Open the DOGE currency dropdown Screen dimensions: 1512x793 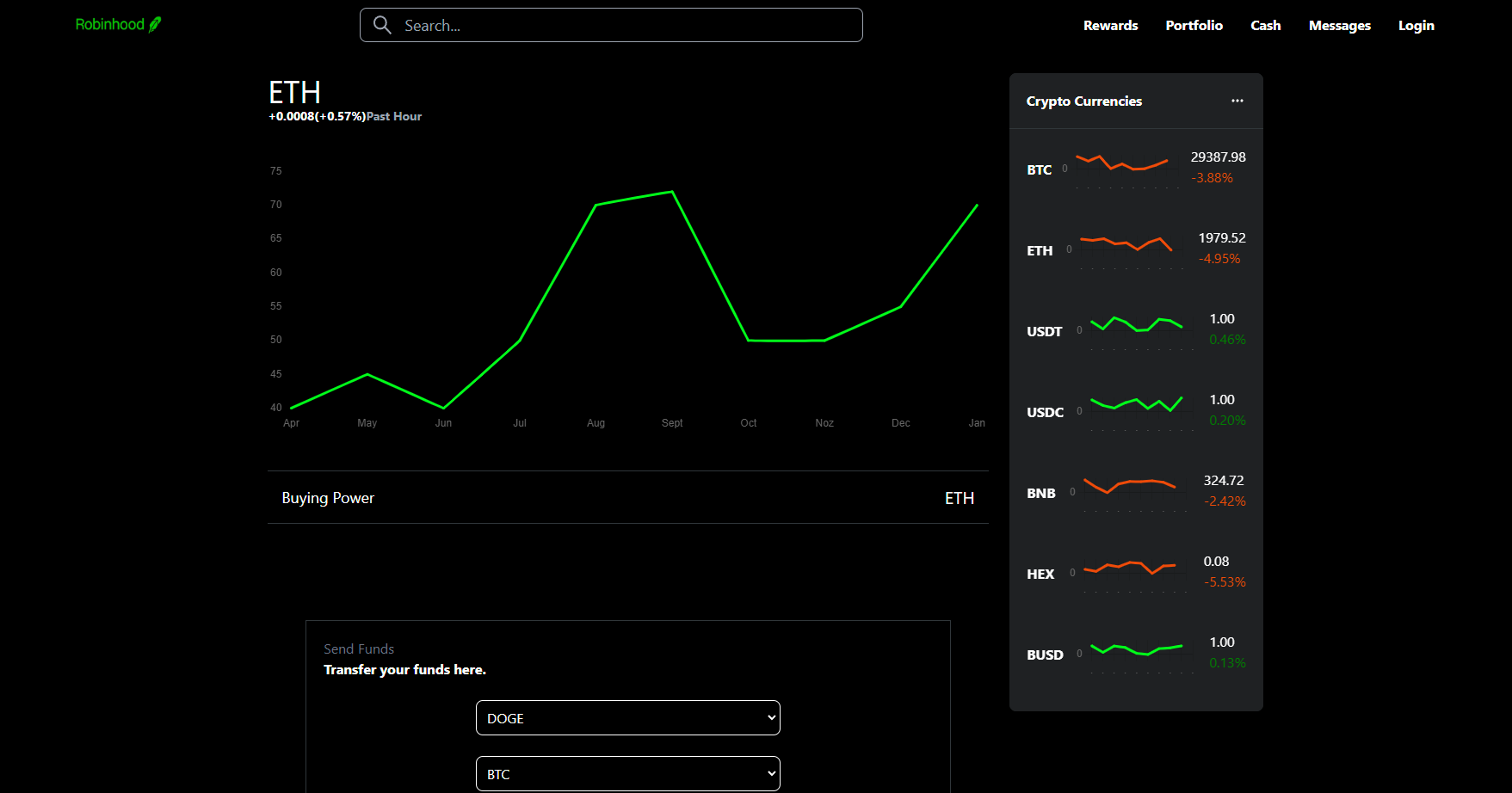(x=628, y=718)
